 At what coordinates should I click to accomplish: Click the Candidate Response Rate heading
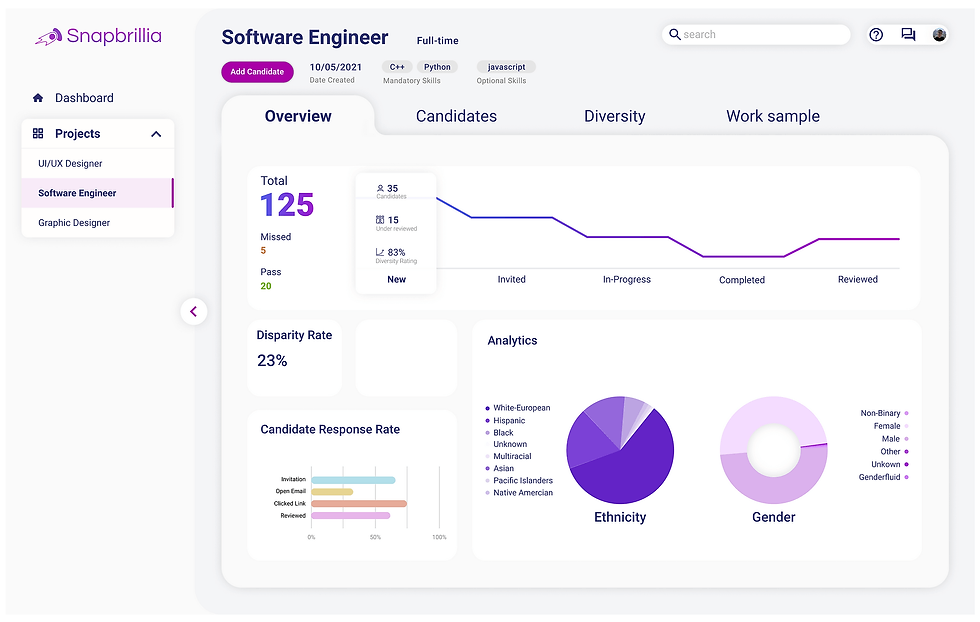[330, 429]
